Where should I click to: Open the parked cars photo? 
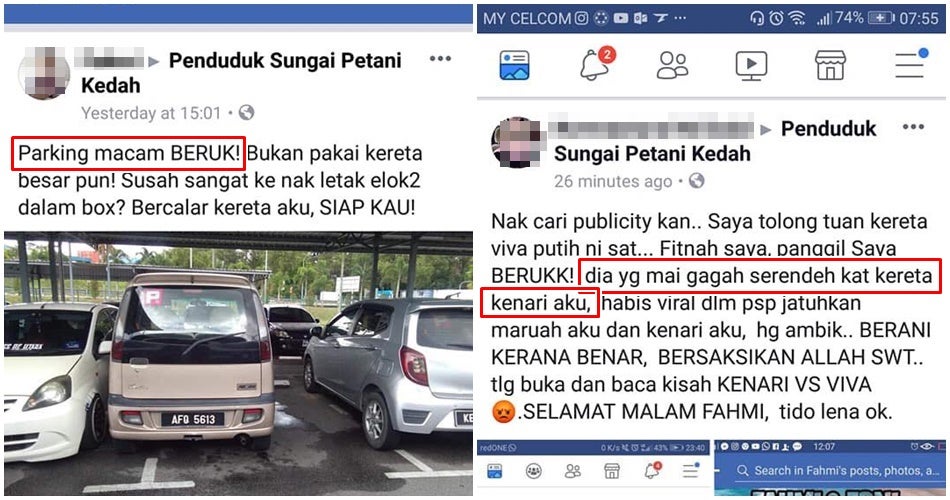[238, 362]
